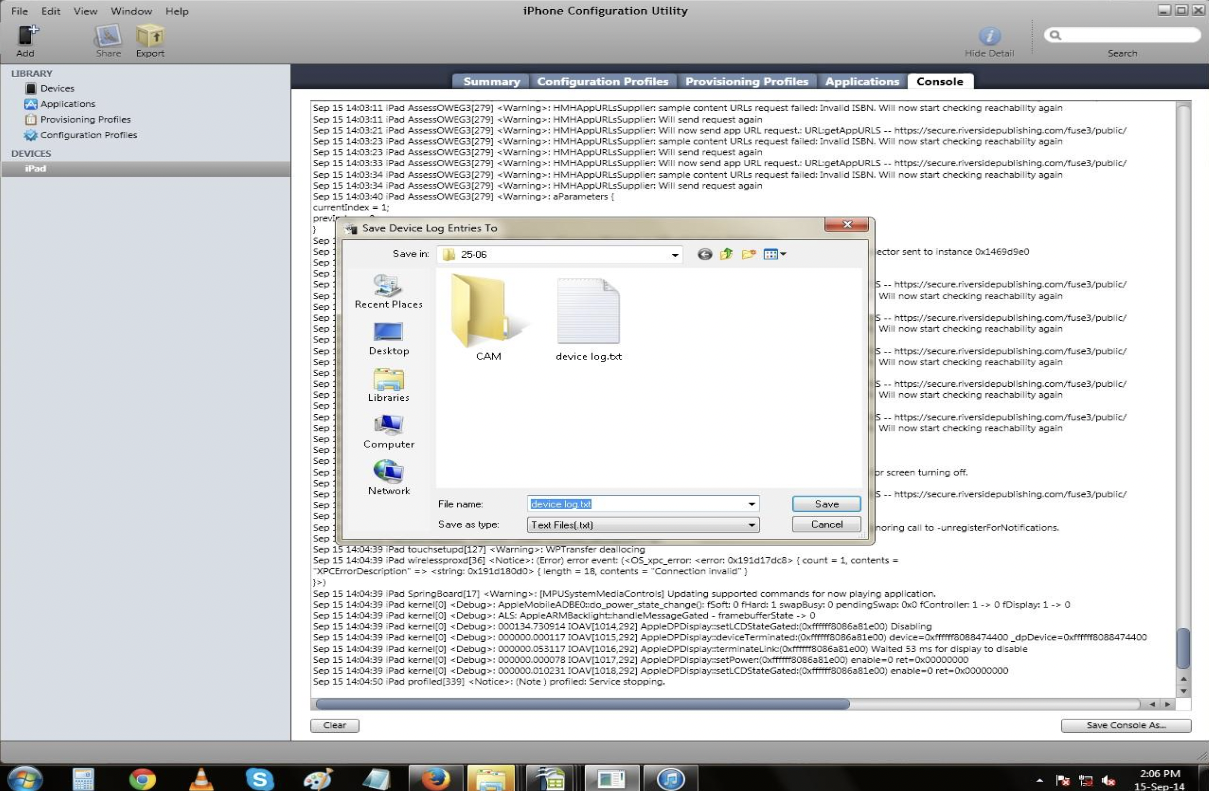Go back using the dialog's back arrow
Viewport: 1209px width, 791px height.
click(705, 254)
